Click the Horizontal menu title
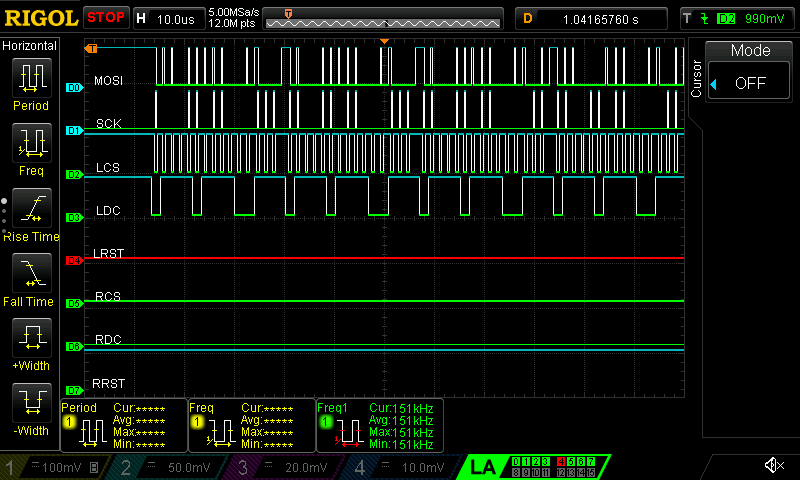Screen dimensions: 800x480 29,46
